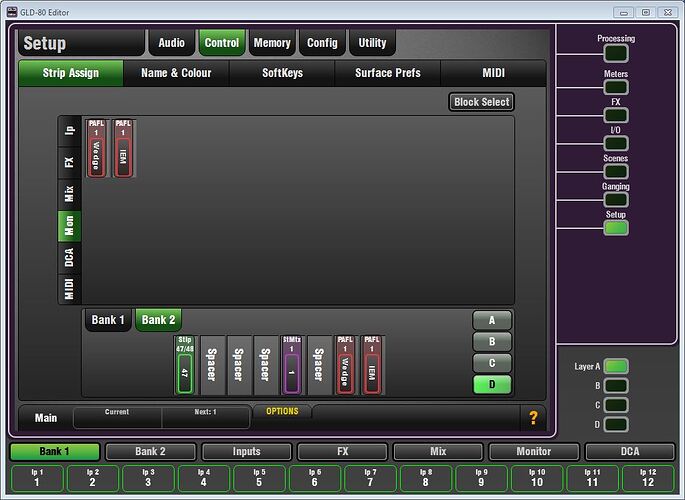Click the orange help question mark
The width and height of the screenshot is (685, 500).
coord(533,418)
